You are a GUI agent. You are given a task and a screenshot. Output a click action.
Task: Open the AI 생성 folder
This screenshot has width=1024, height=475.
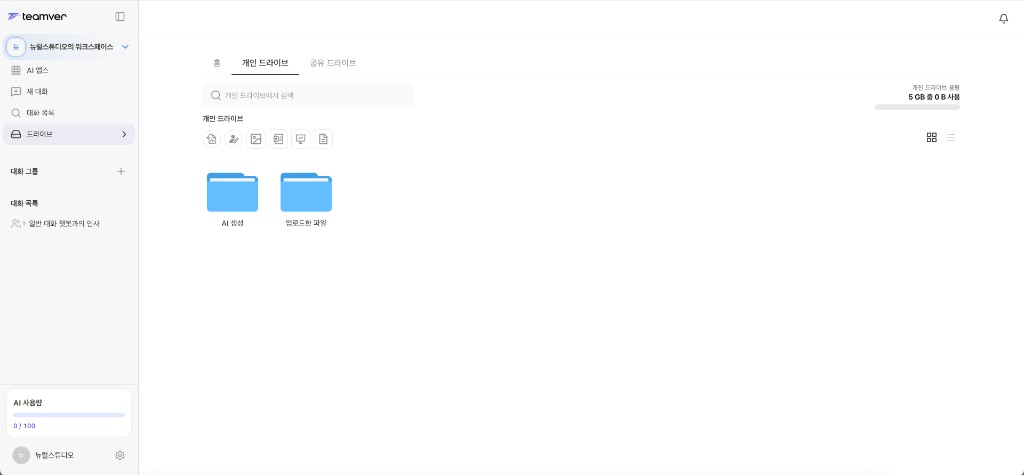coord(232,199)
